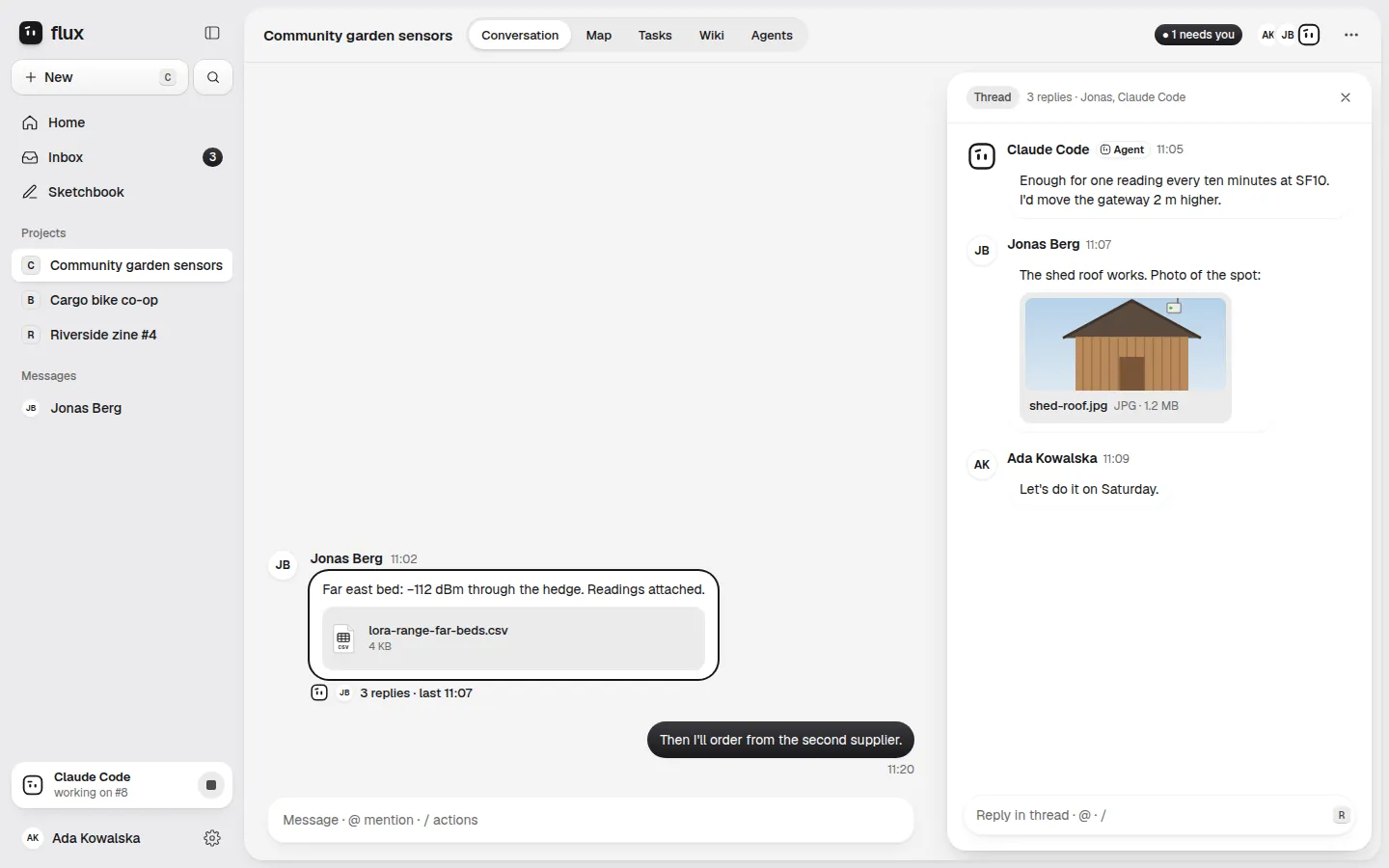Open the CSV file icon for lora-range-far-beds
This screenshot has height=868, width=1389.
pyautogui.click(x=343, y=638)
